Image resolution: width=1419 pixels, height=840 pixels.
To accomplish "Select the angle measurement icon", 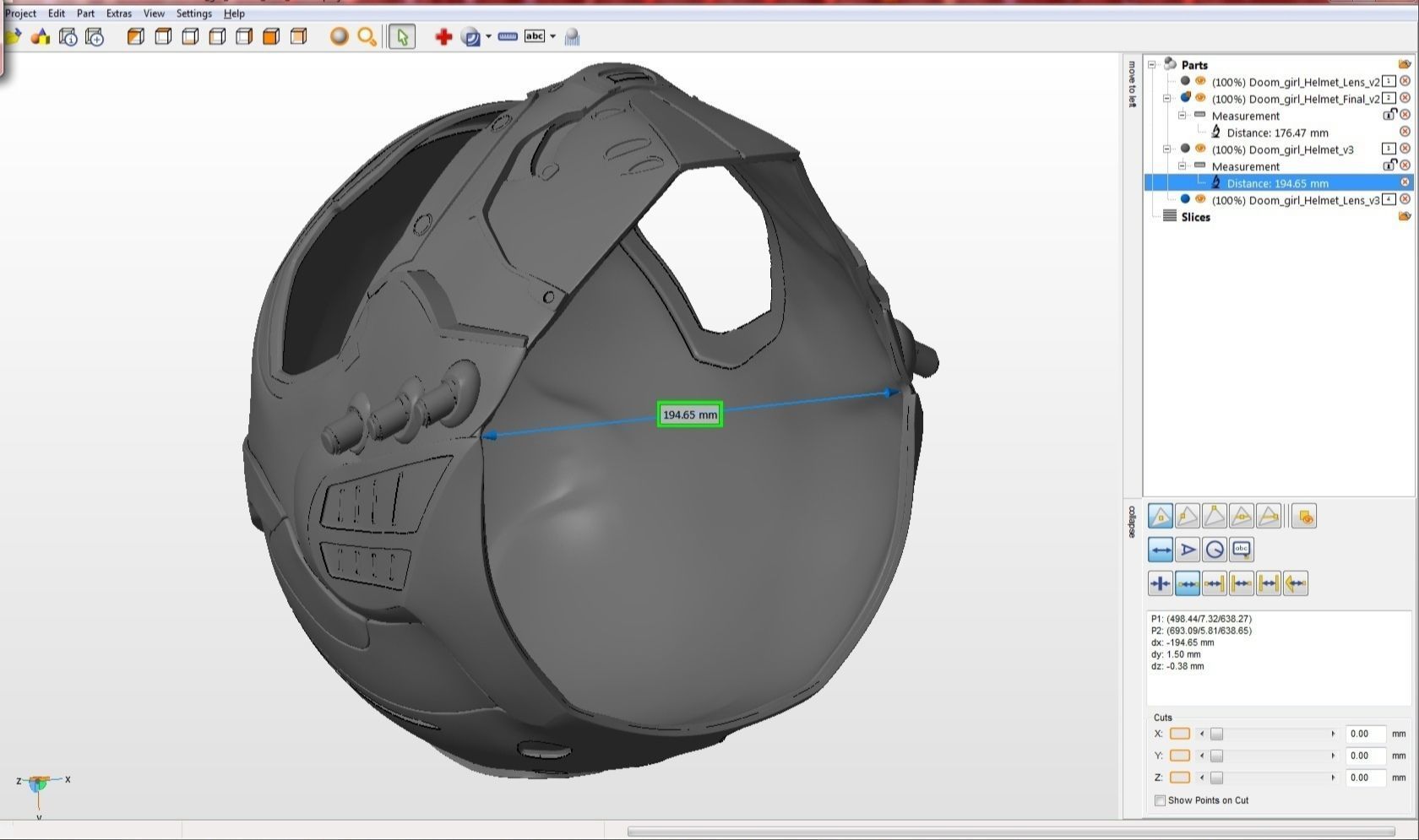I will (1188, 550).
